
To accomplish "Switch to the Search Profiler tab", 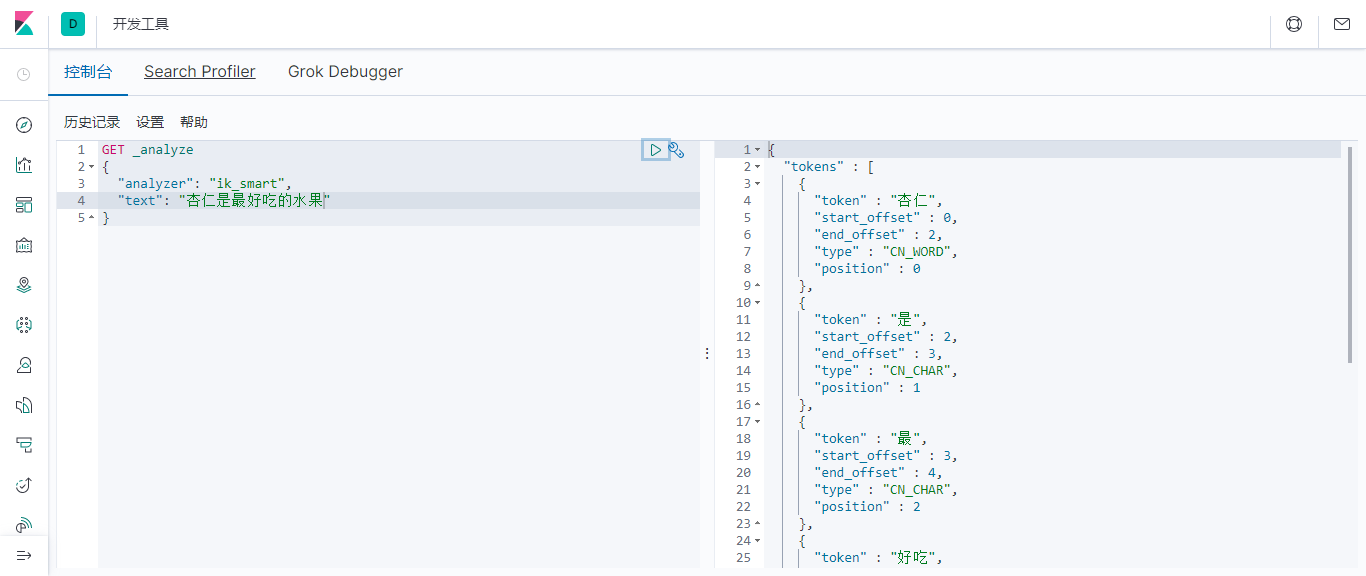I will [x=200, y=72].
